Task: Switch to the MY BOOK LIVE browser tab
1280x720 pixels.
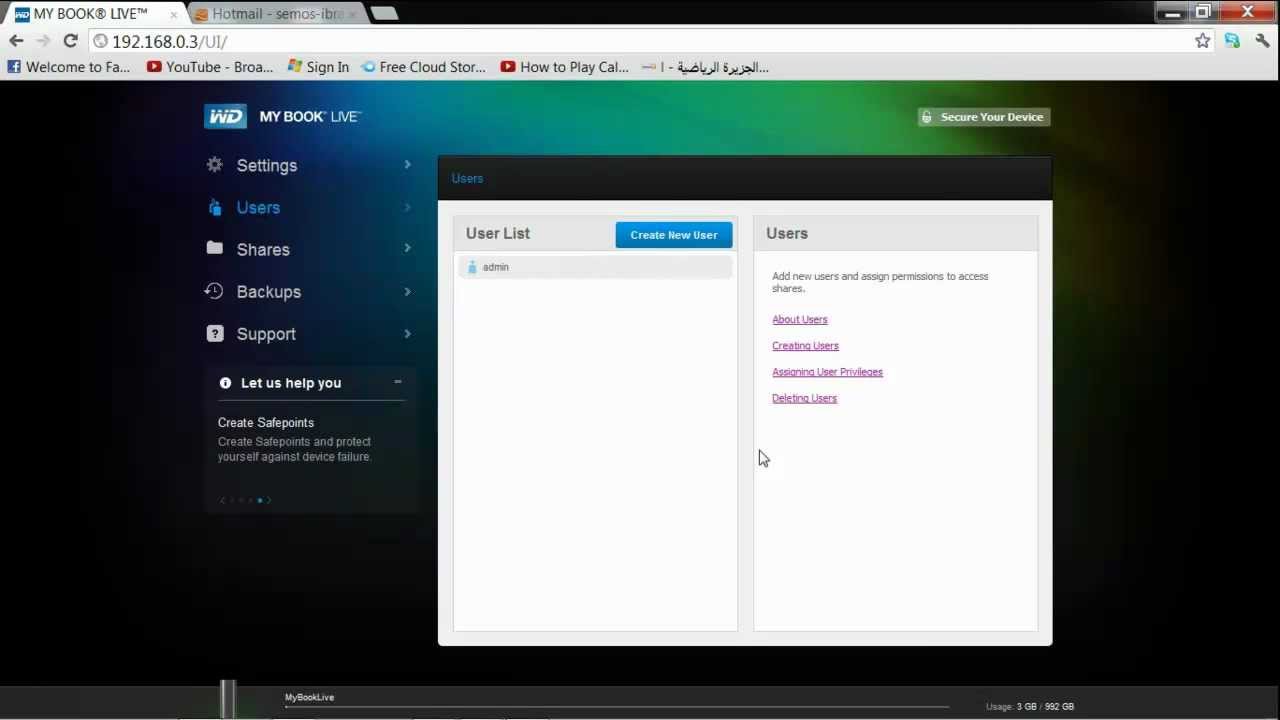Action: click(x=95, y=14)
